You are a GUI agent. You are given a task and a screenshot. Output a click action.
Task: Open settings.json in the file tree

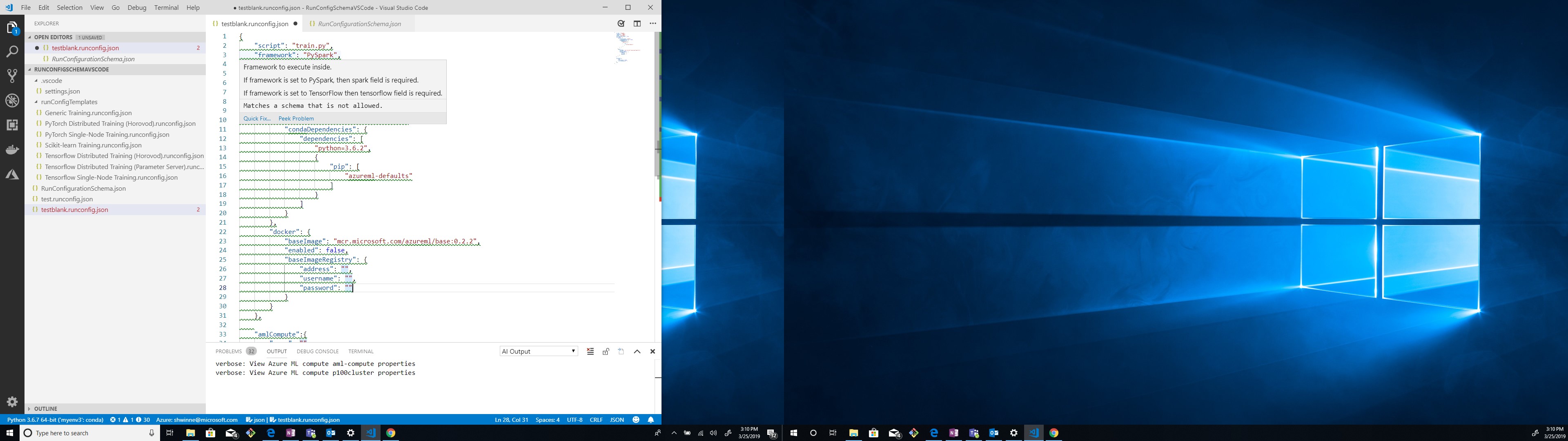[62, 91]
